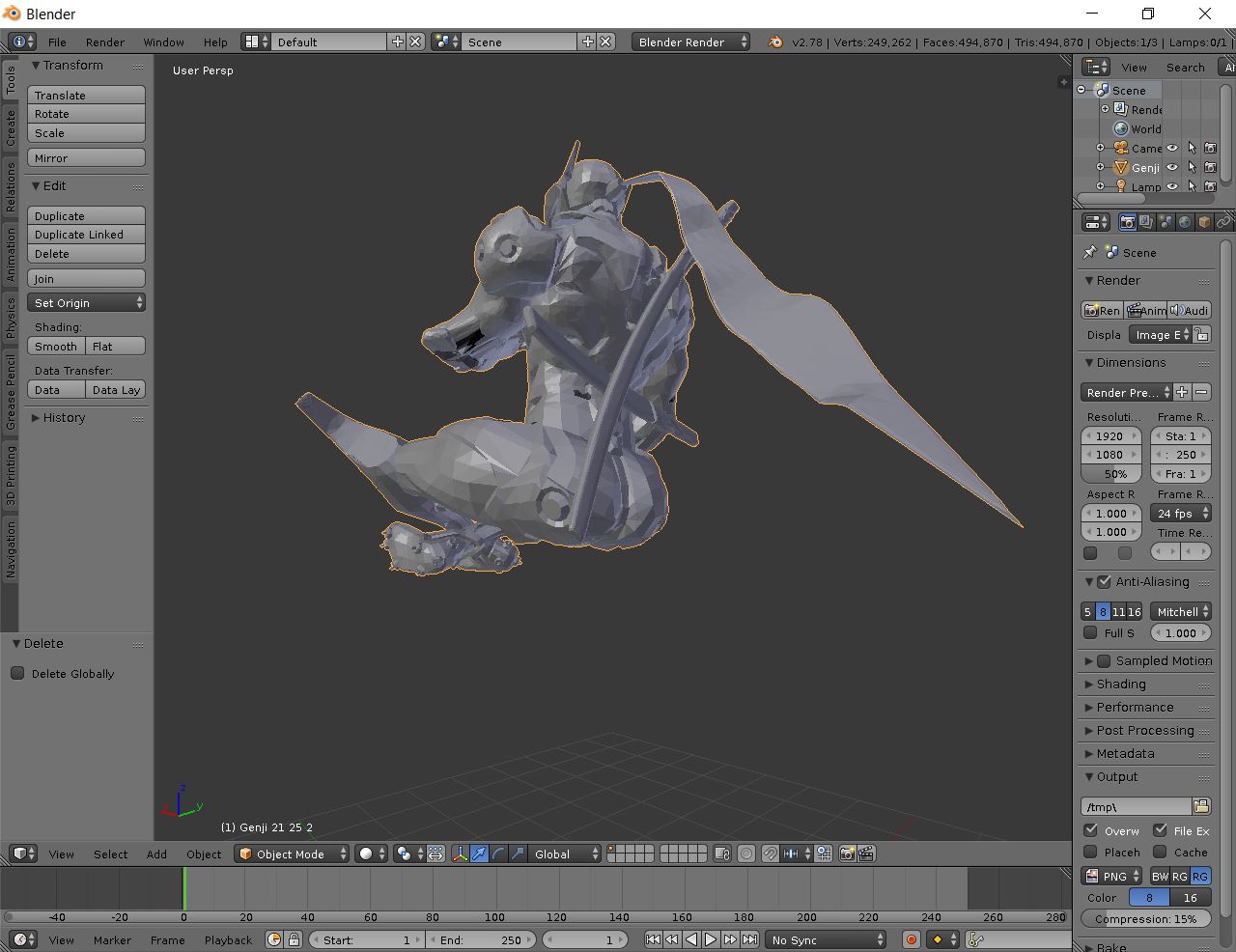The width and height of the screenshot is (1236, 952).
Task: Click the lock camera to layers icon
Action: click(722, 854)
